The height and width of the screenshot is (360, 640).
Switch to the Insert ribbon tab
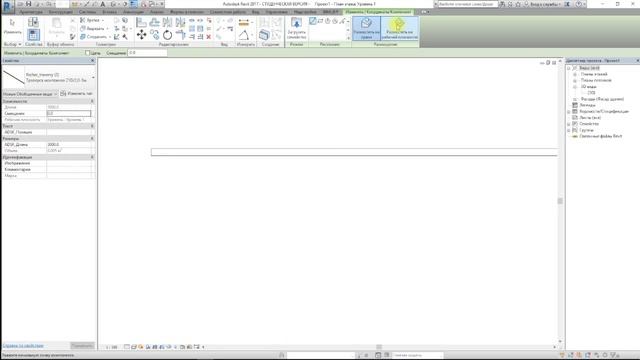click(x=109, y=12)
